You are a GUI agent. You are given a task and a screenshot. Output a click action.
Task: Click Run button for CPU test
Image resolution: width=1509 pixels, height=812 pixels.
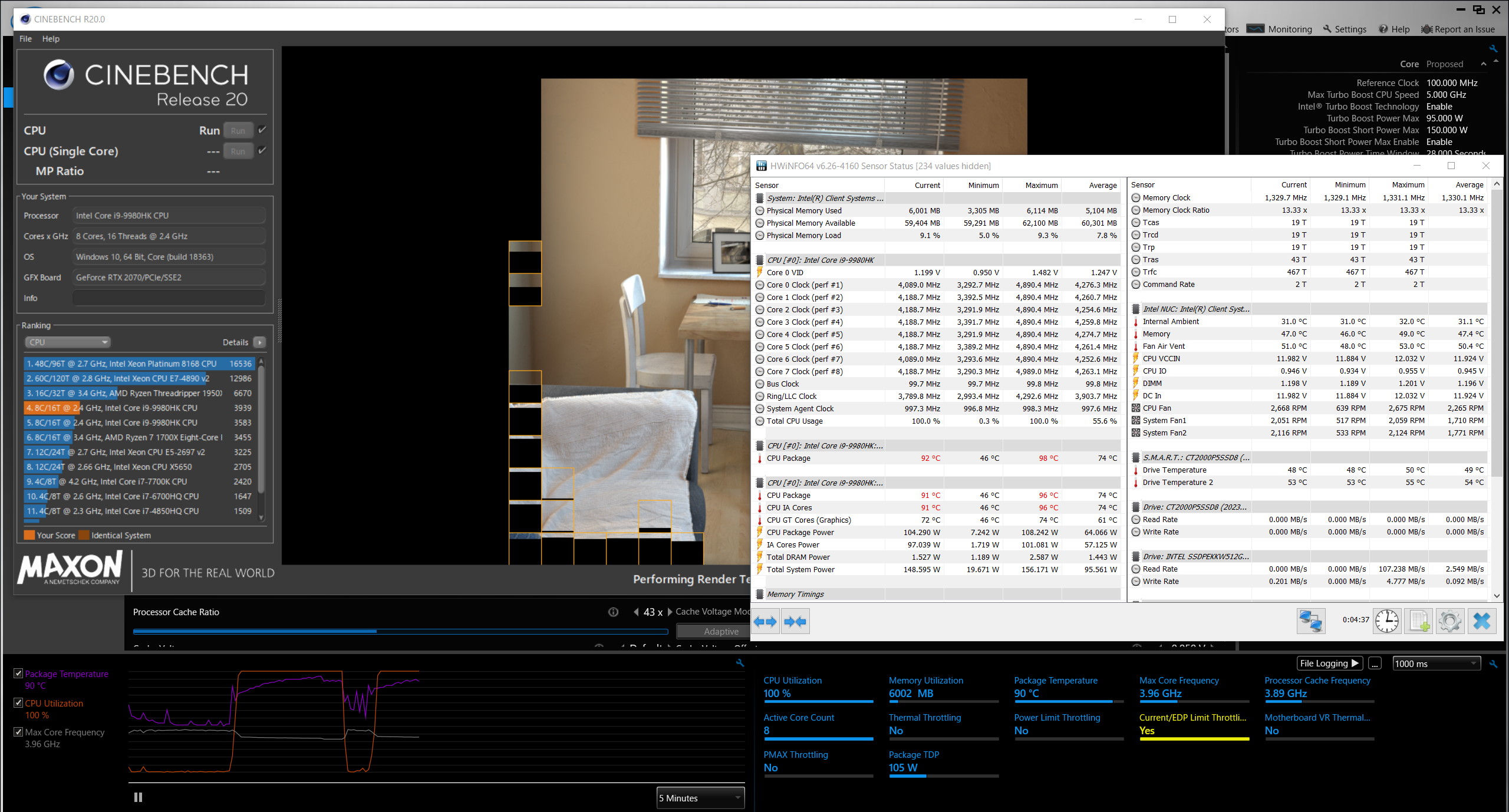pyautogui.click(x=238, y=130)
